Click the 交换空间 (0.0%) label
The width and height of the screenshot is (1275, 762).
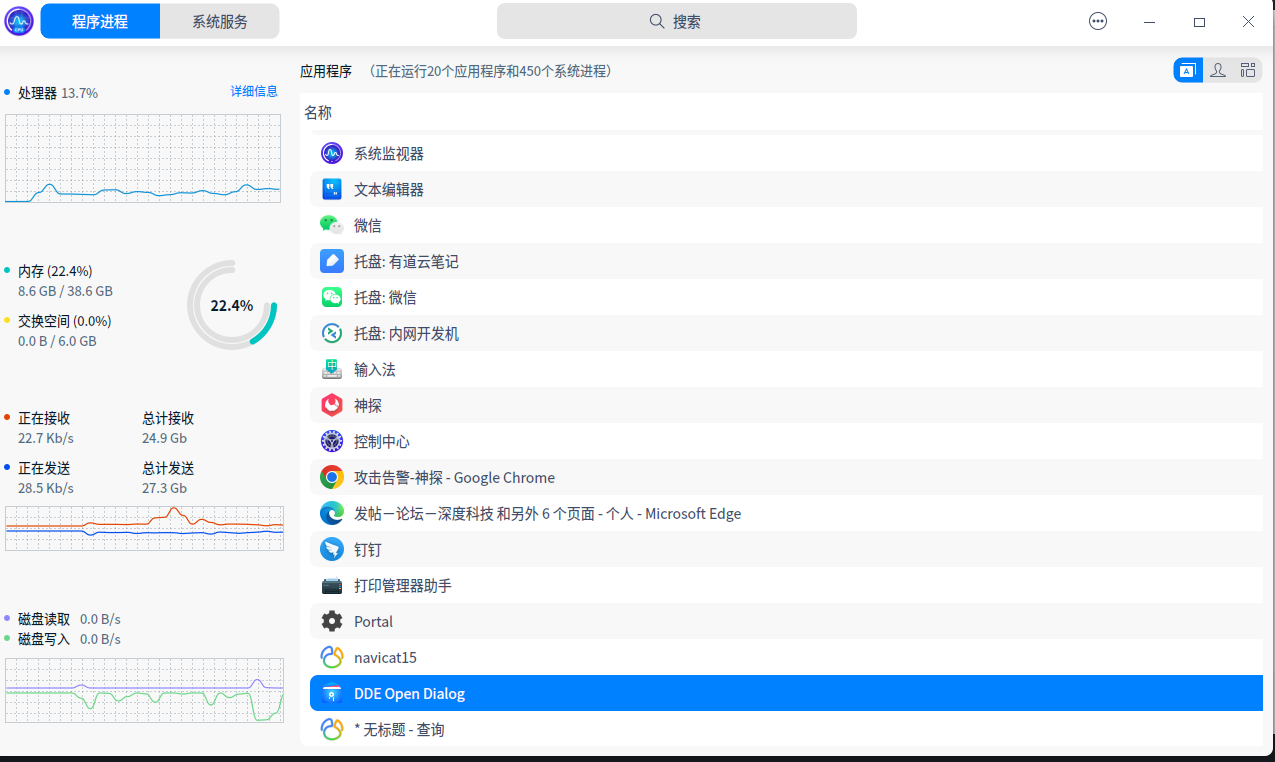pyautogui.click(x=65, y=321)
